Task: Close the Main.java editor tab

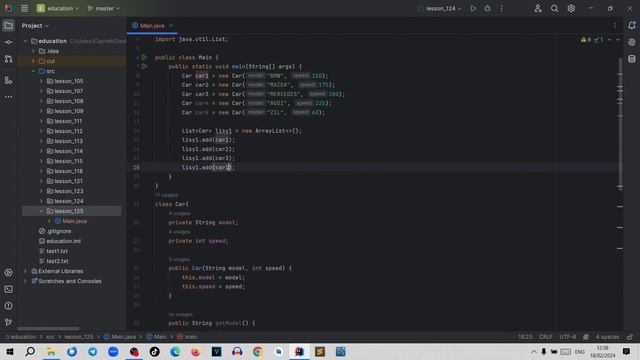Action: (171, 26)
